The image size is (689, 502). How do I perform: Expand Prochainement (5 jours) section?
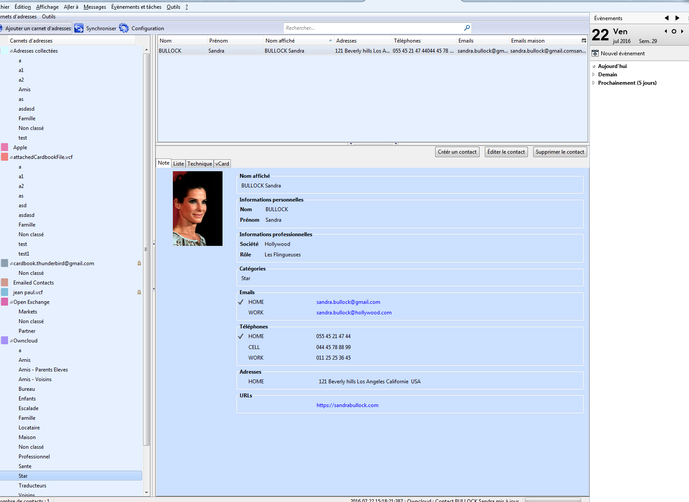[x=593, y=82]
